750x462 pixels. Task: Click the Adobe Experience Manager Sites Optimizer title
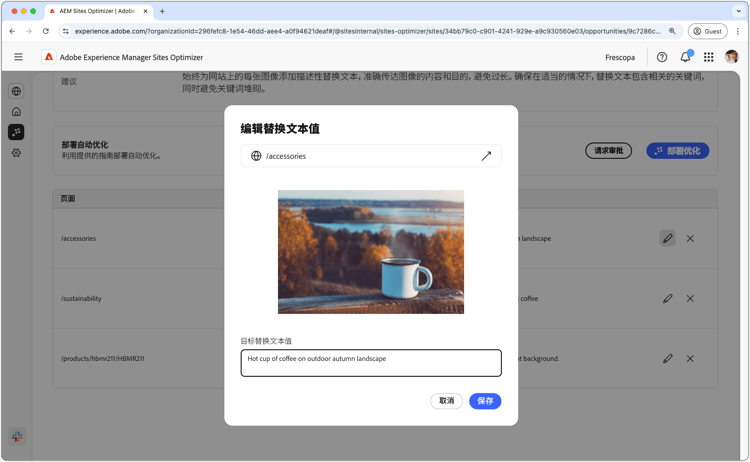click(x=131, y=57)
